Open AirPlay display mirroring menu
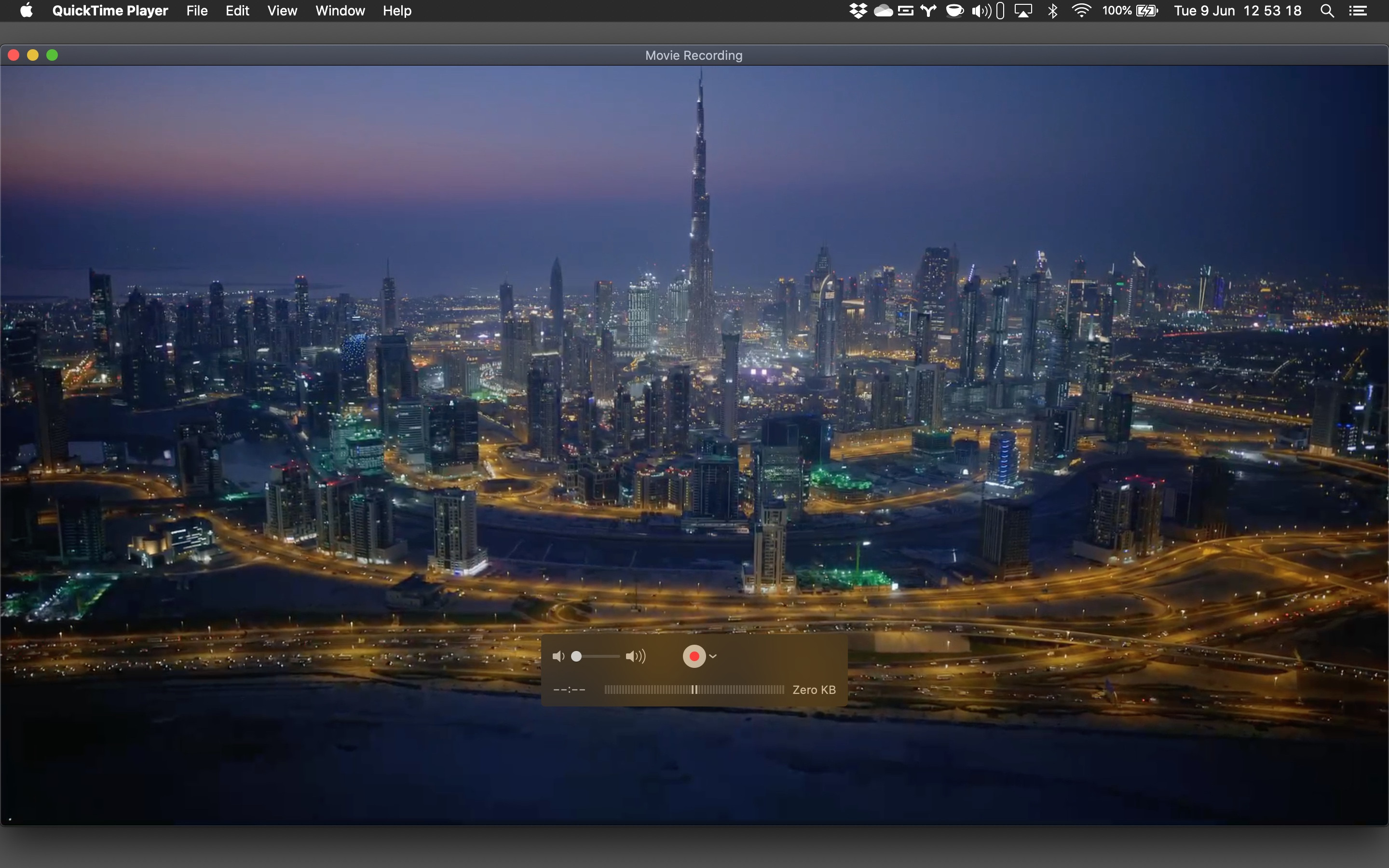This screenshot has height=868, width=1389. (1024, 10)
